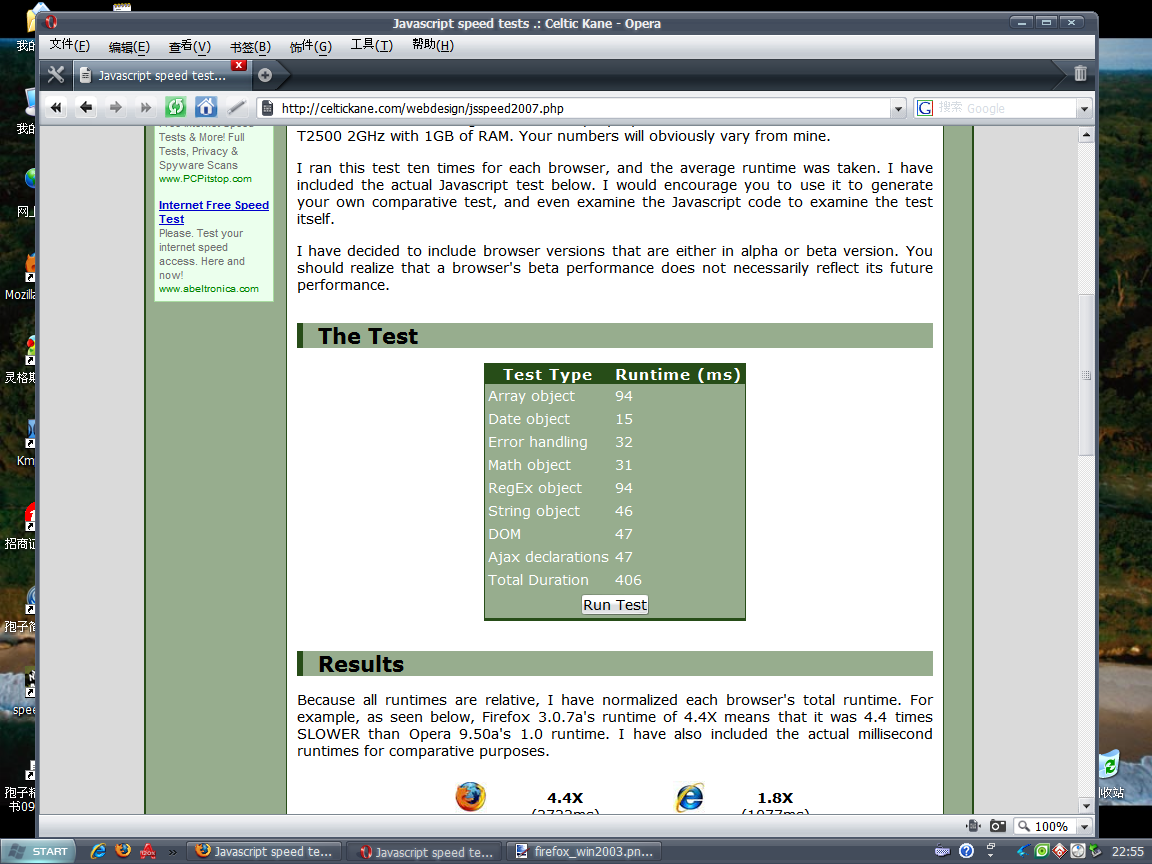Go to the Home page icon

click(x=206, y=107)
